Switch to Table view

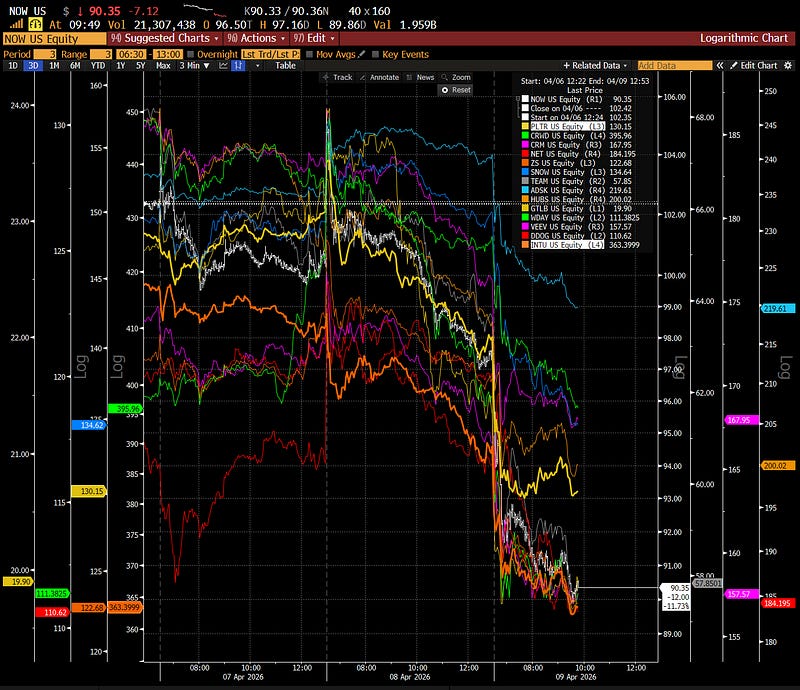(285, 65)
